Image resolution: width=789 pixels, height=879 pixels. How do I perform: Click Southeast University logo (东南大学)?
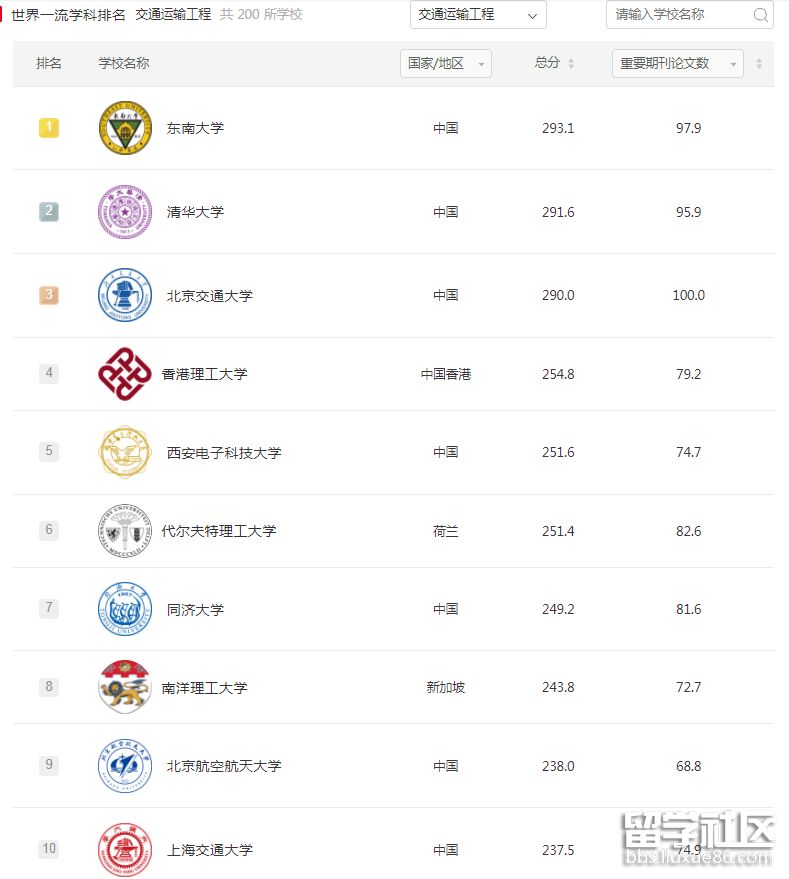(125, 128)
